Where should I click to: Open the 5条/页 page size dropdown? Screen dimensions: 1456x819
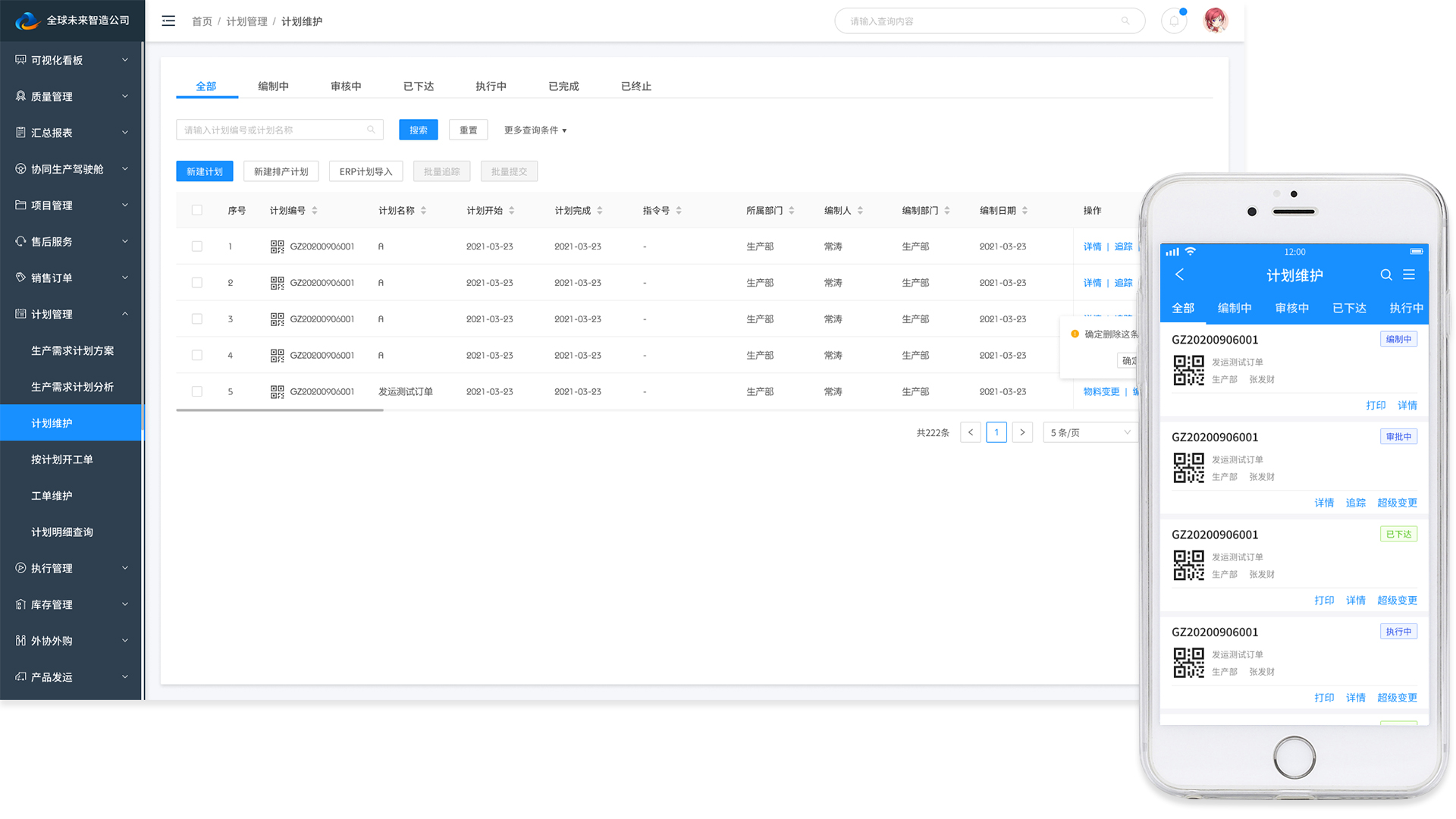point(1090,432)
